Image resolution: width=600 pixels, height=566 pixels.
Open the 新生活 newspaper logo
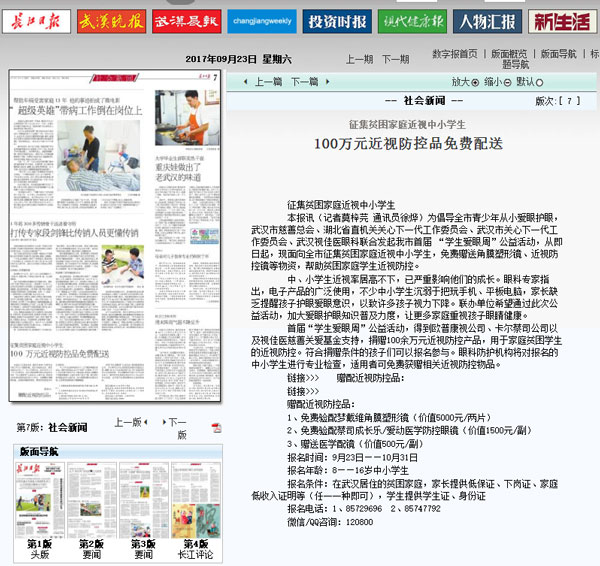click(x=562, y=21)
